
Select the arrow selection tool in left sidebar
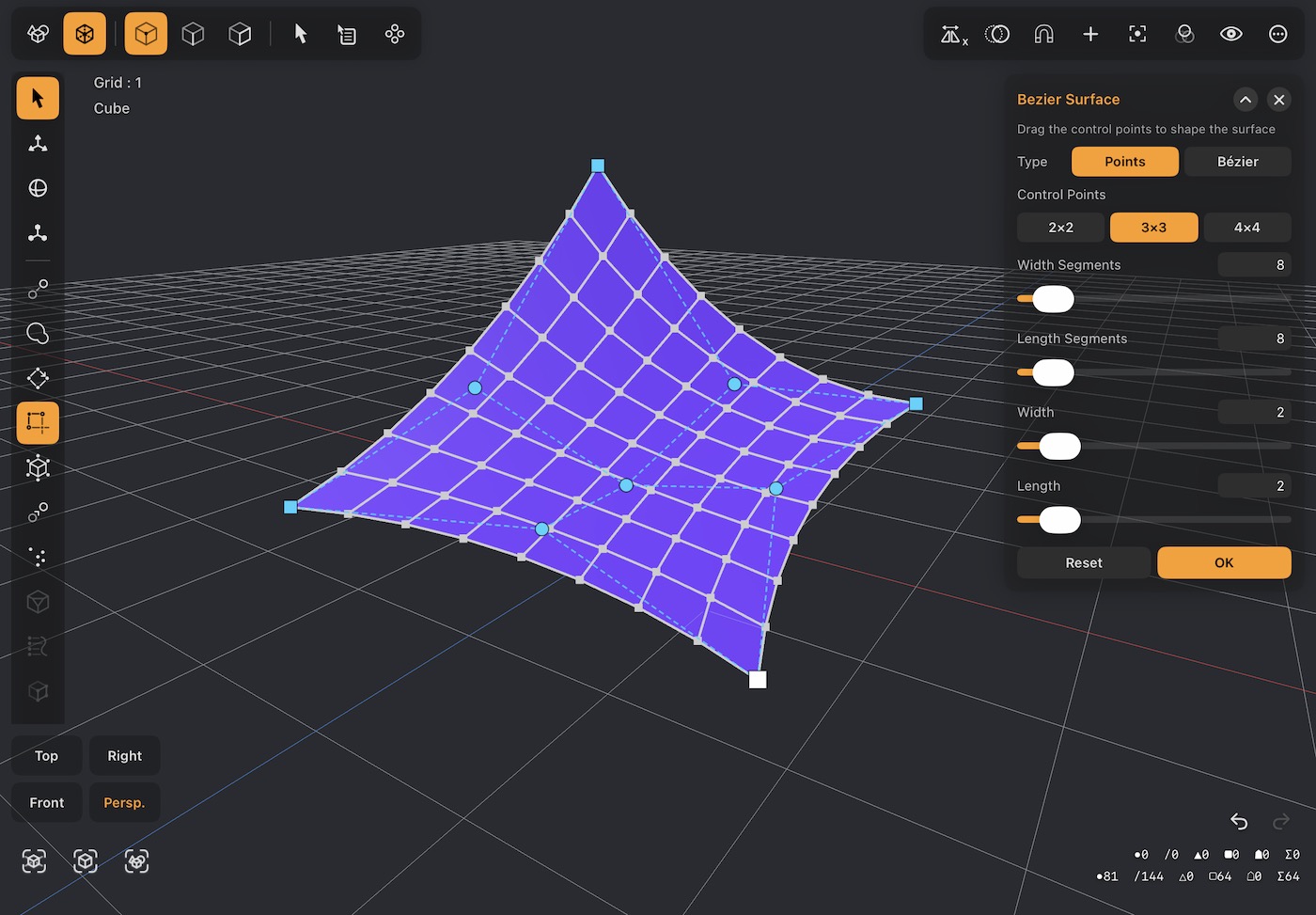pos(38,98)
